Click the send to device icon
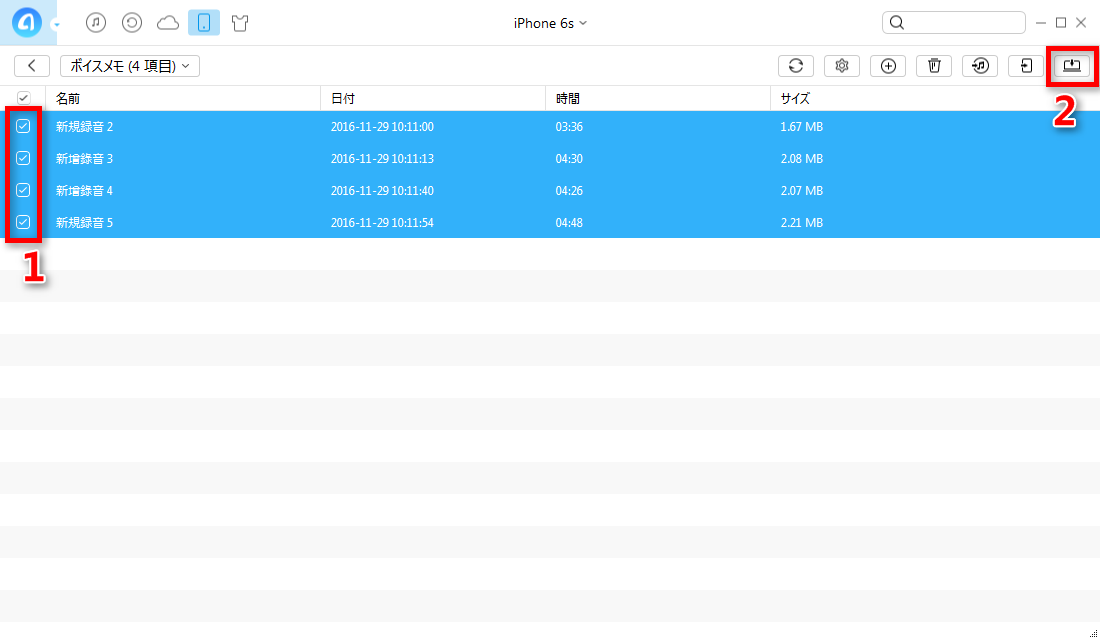 tap(1026, 65)
